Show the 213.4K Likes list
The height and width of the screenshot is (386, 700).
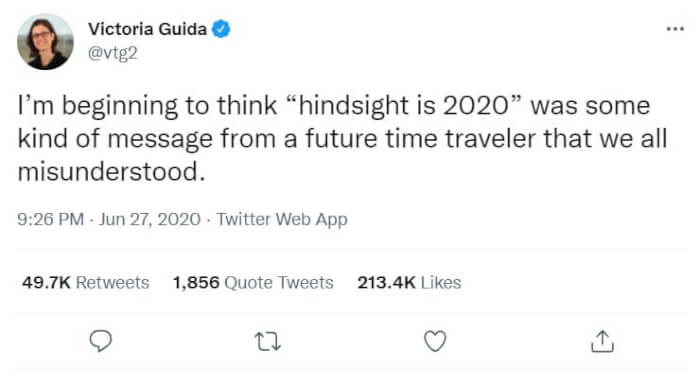point(409,282)
